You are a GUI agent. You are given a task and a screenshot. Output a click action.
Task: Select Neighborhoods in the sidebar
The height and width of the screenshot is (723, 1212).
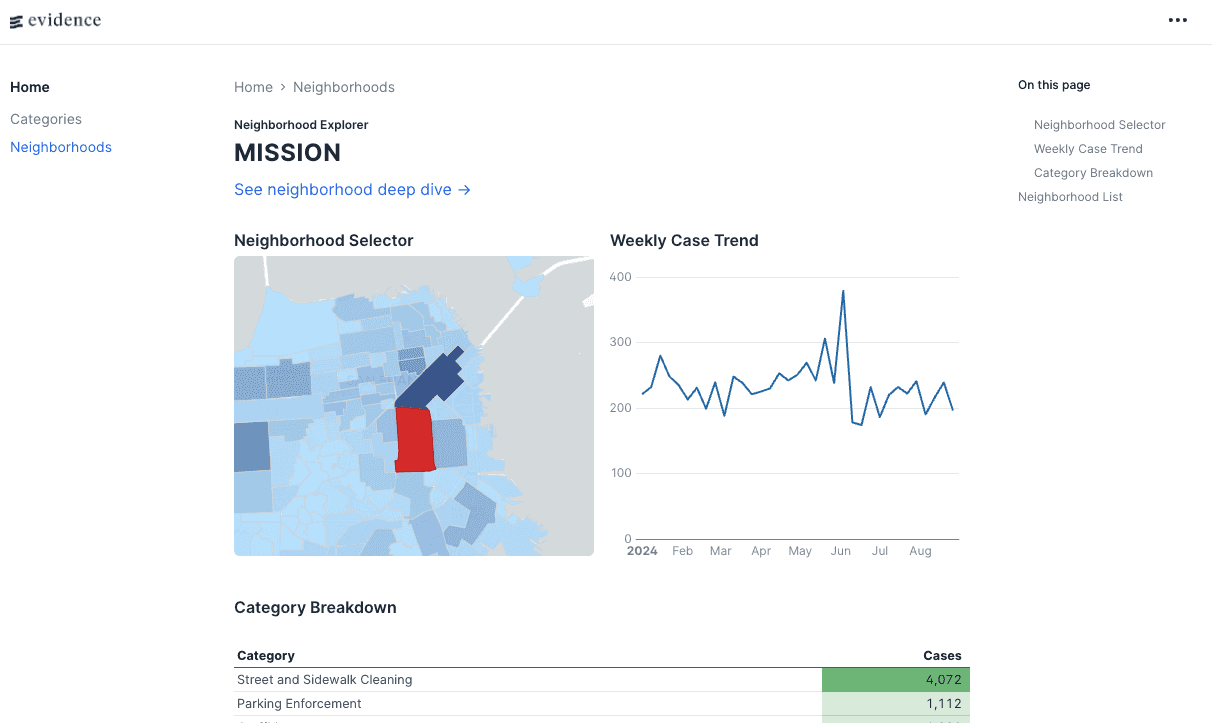61,147
